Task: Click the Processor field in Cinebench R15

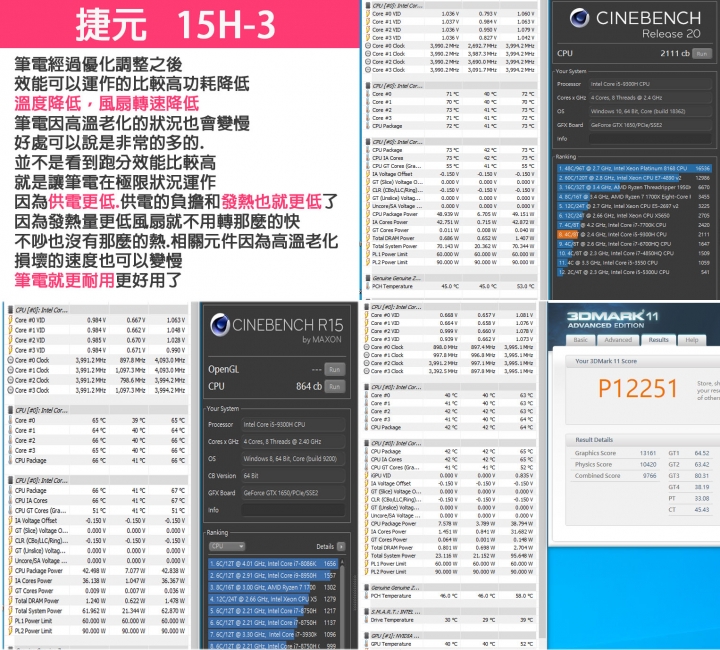Action: pos(293,425)
